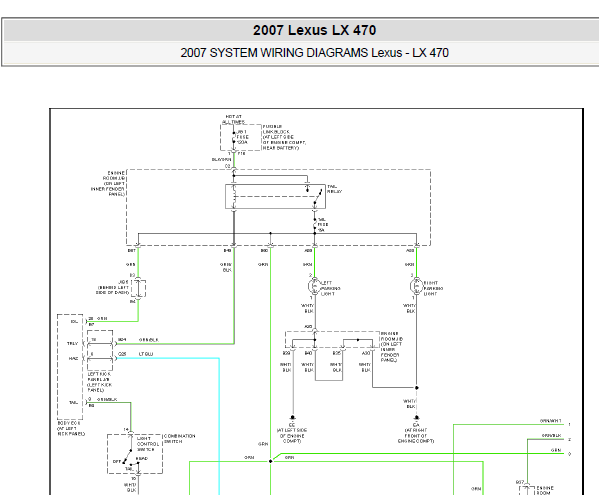Click the TAIL FUSE 15A label

click(x=323, y=225)
